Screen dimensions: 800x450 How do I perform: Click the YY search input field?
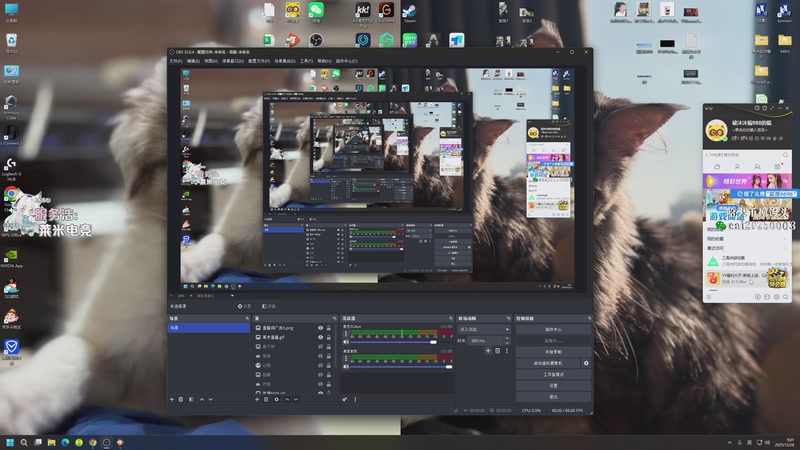pyautogui.click(x=745, y=155)
